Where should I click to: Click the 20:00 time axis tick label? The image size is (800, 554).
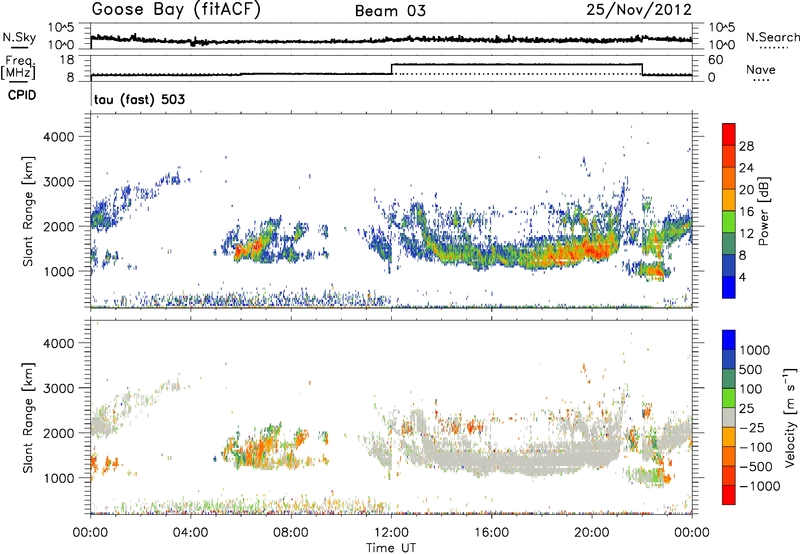pyautogui.click(x=592, y=533)
